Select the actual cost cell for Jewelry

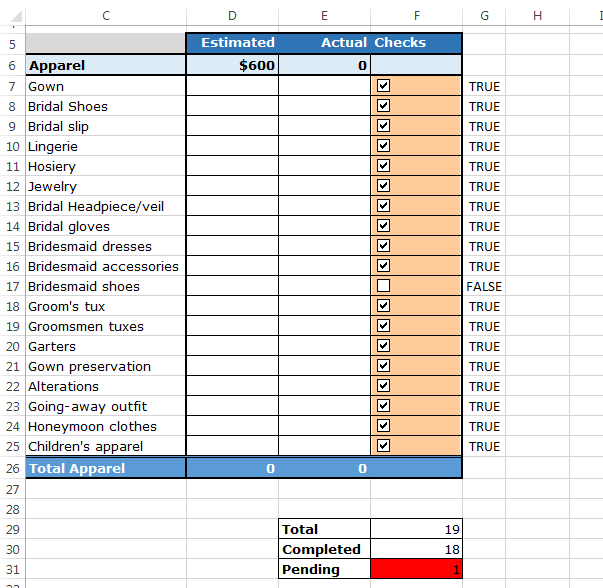(325, 186)
